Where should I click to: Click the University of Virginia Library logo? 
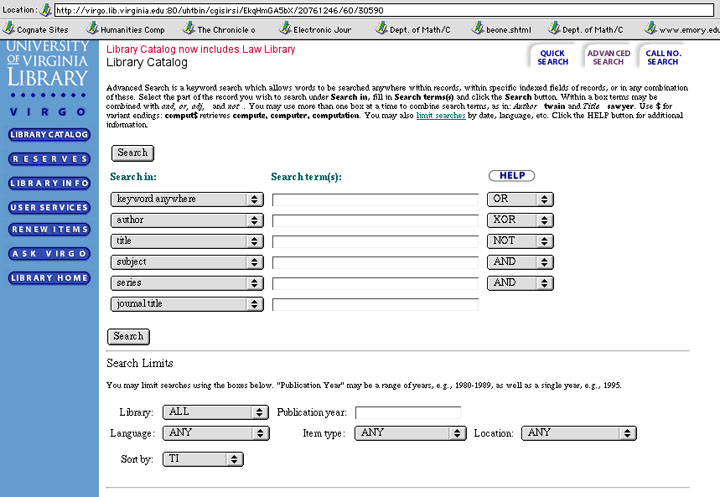[47, 64]
